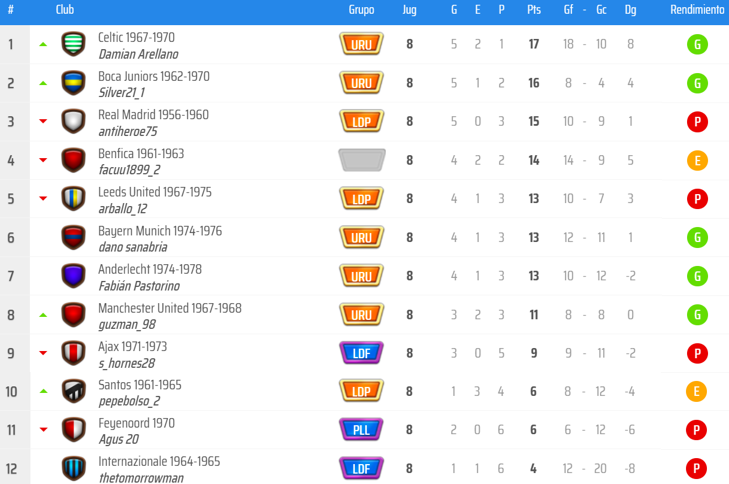Click the orange E form indicator for Benfica
Image resolution: width=729 pixels, height=484 pixels.
697,160
